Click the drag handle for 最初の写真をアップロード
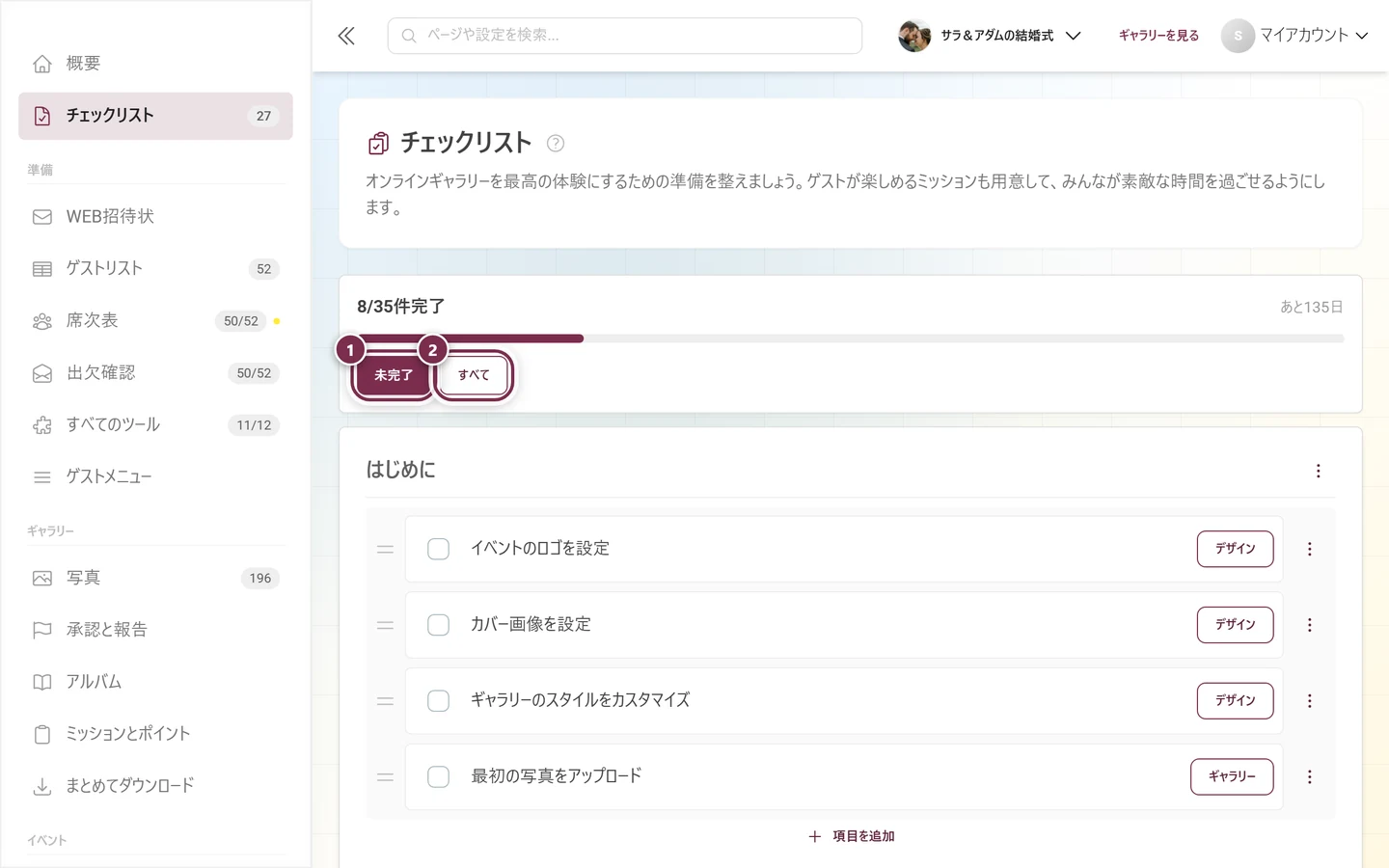 385,776
